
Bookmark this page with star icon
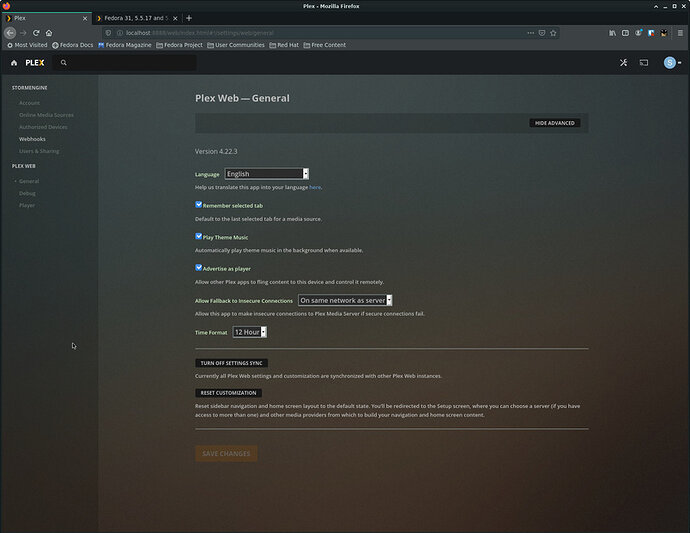pyautogui.click(x=553, y=33)
